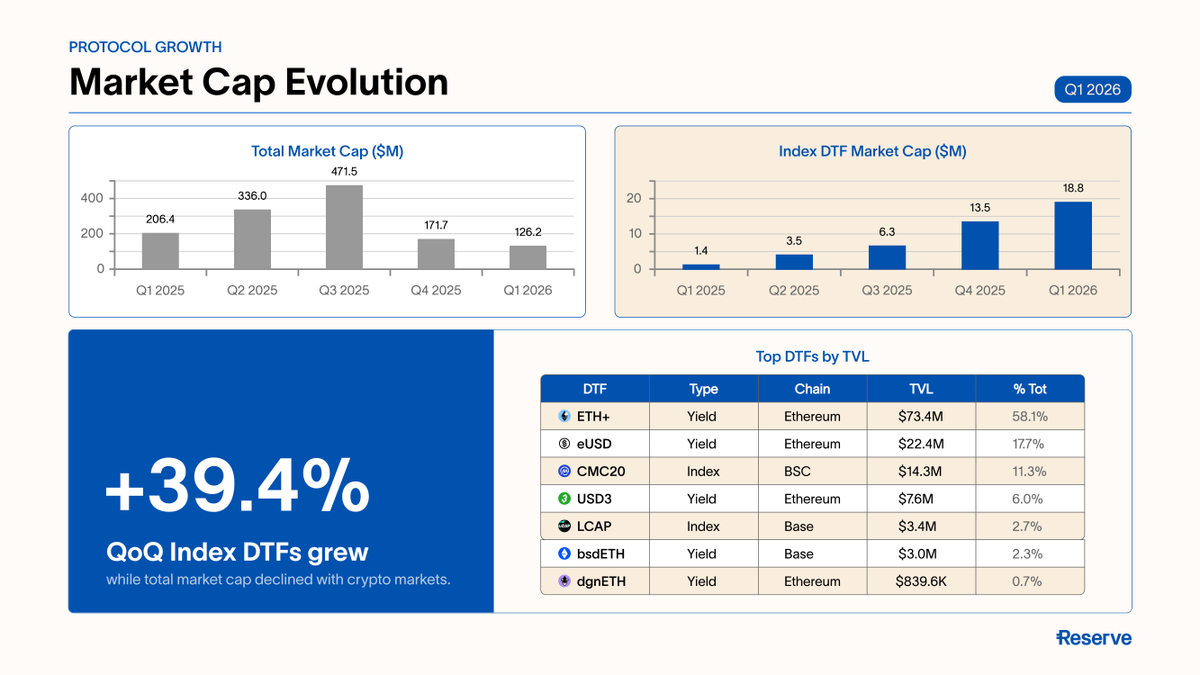Select the TVL column header

(920, 389)
